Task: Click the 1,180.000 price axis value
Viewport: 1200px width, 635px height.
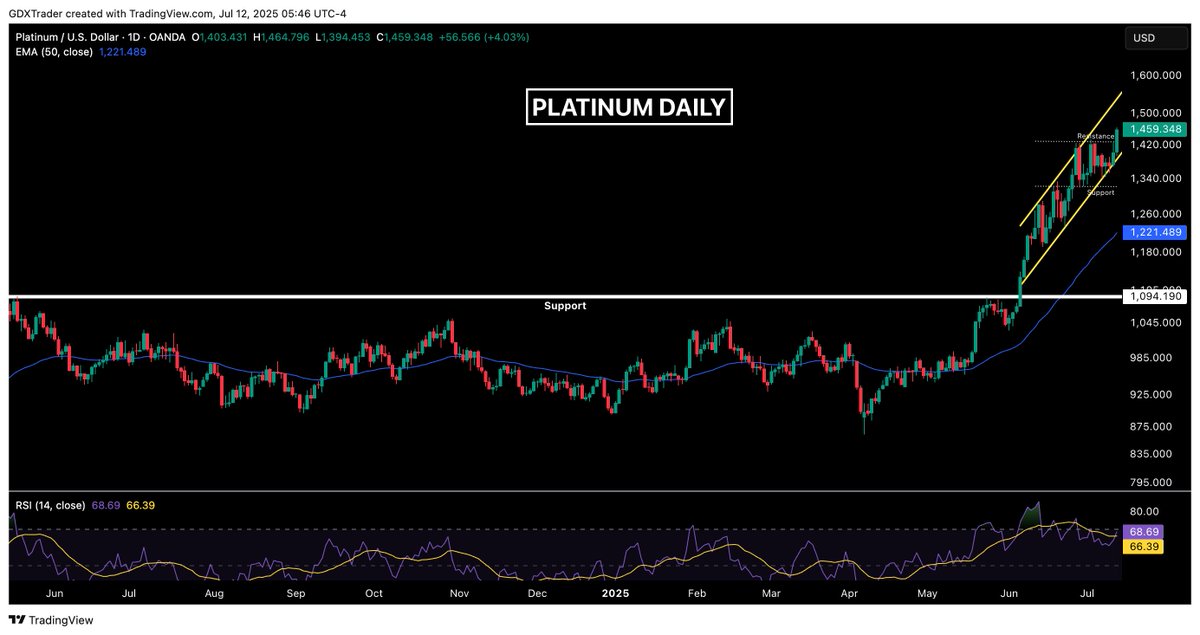Action: coord(1157,252)
